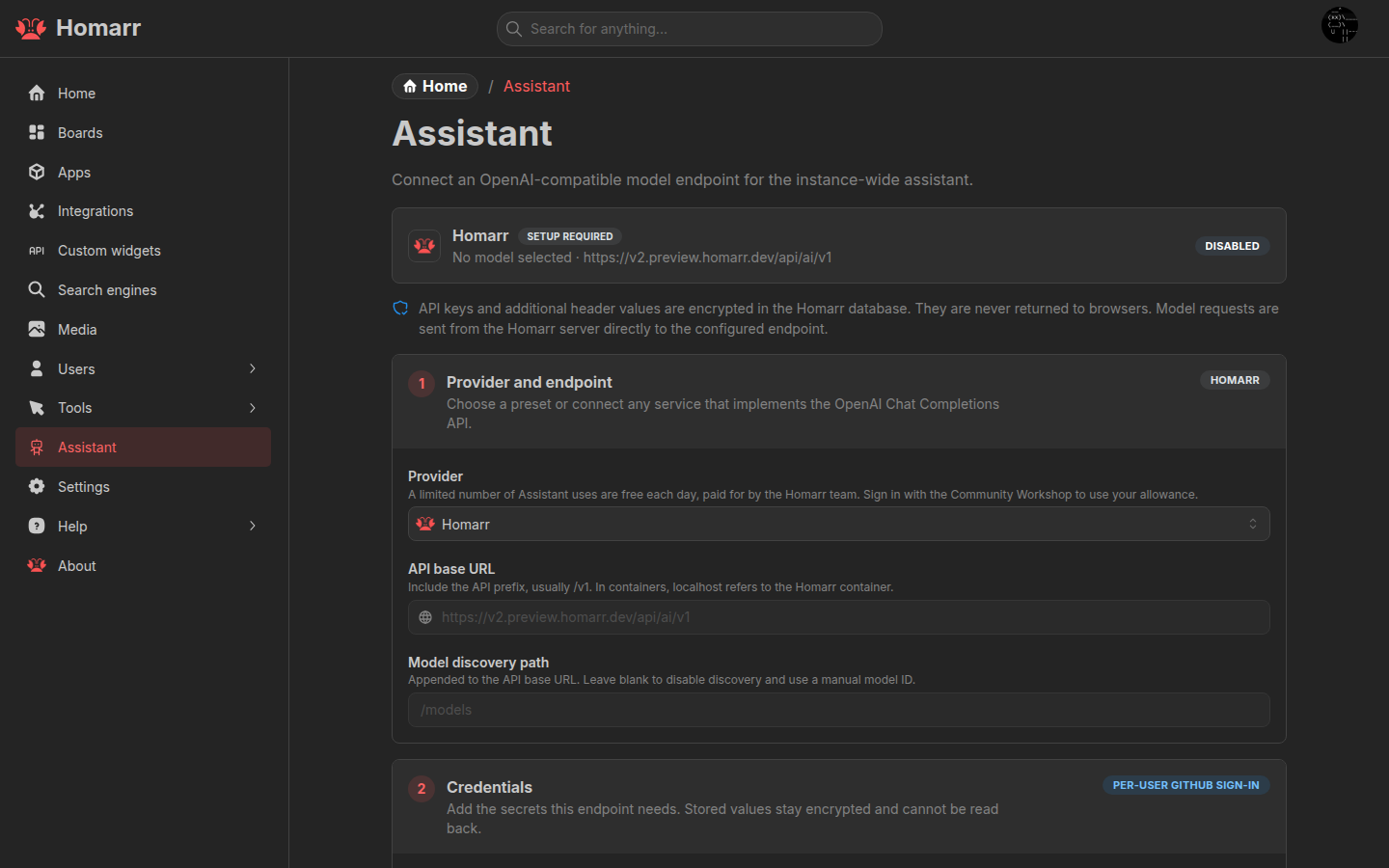Open Custom widgets in sidebar
Screen dimensions: 1389x868
[143, 251]
